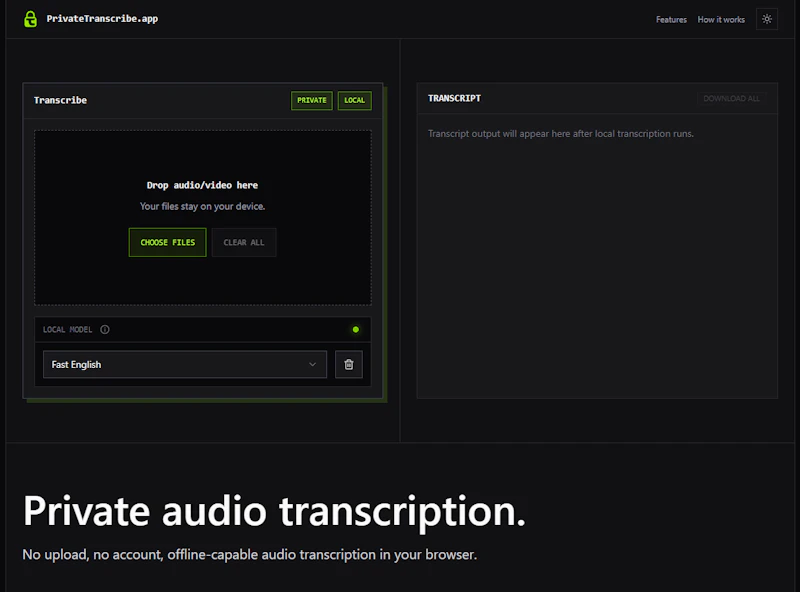Screen dimensions: 800x592
Task: Click the Choose Files button
Action: pyautogui.click(x=167, y=242)
